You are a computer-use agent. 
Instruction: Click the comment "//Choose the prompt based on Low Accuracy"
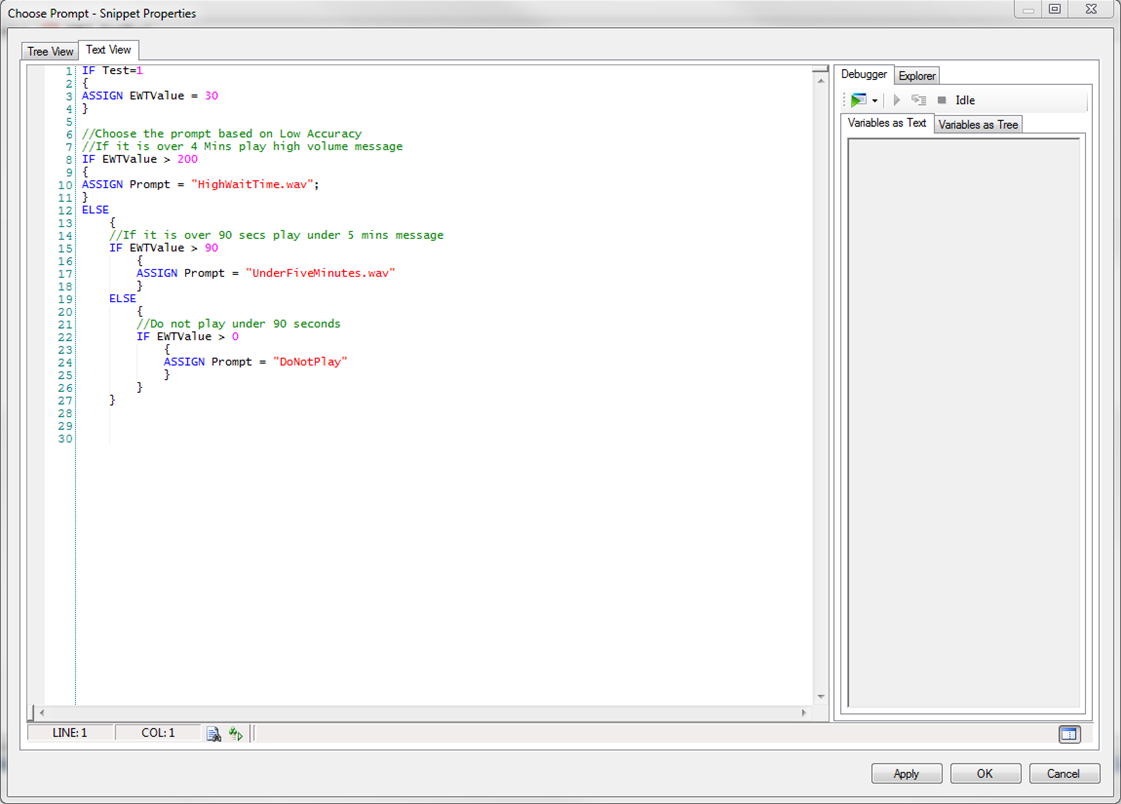coord(222,134)
